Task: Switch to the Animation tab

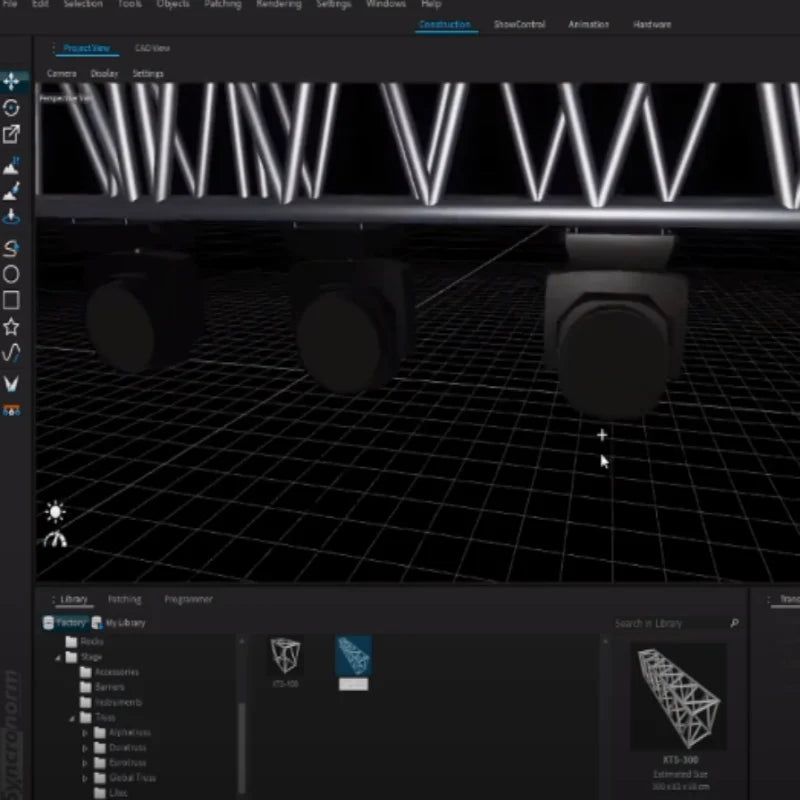Action: [589, 24]
